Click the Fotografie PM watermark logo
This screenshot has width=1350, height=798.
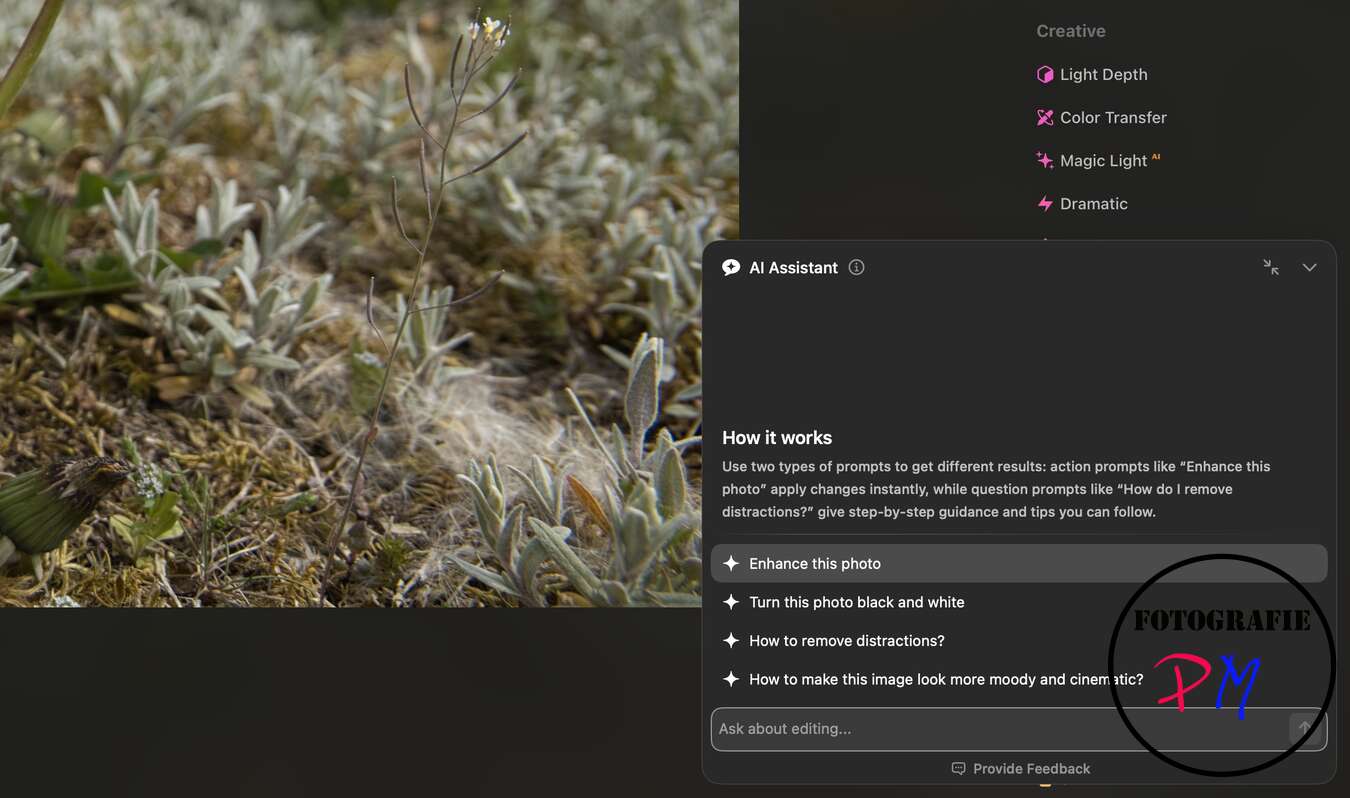[x=1220, y=665]
